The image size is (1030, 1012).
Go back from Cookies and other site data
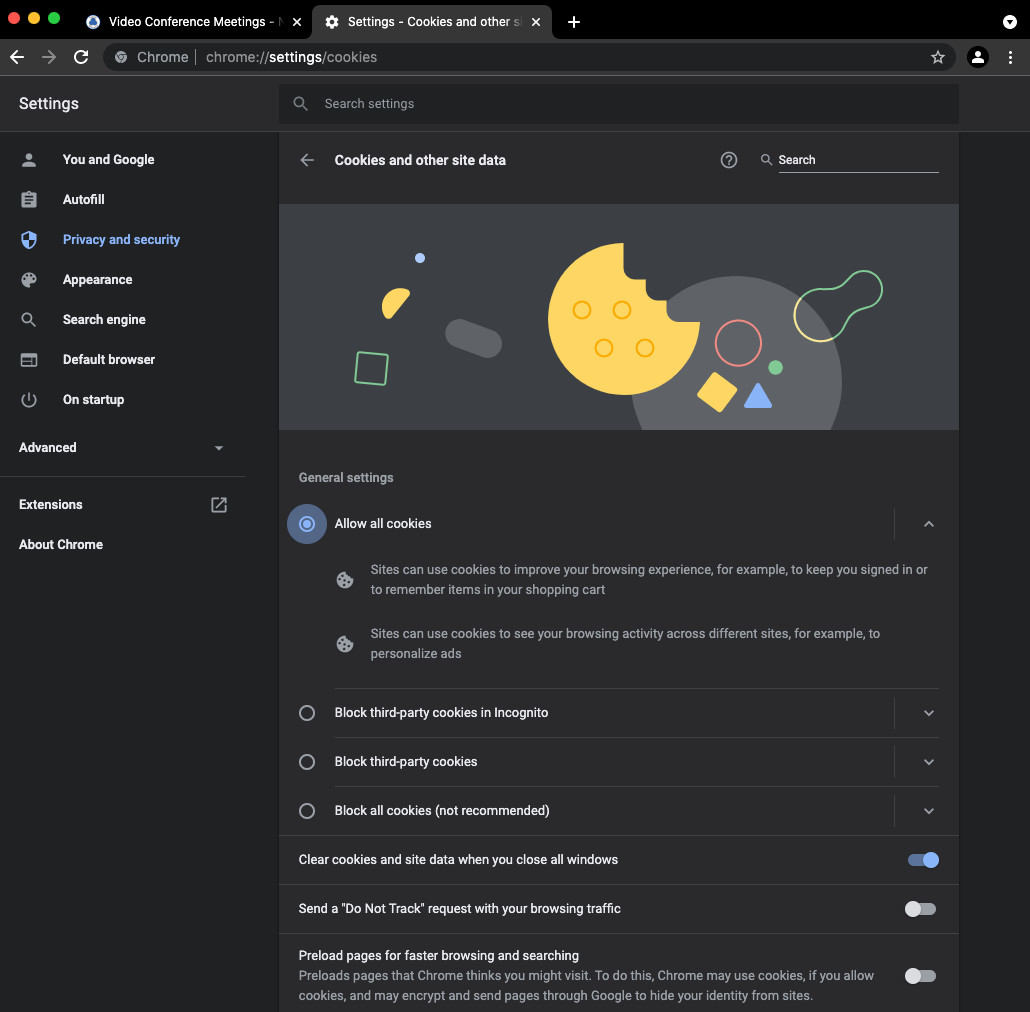307,160
